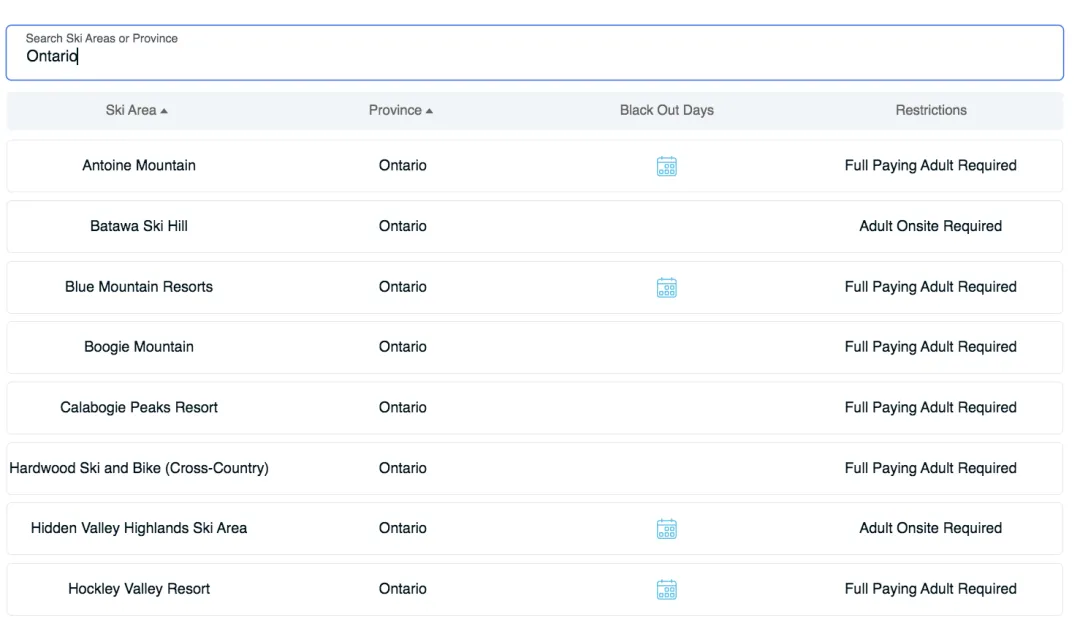Choose Calabogie Peaks Resort entry

(x=139, y=407)
